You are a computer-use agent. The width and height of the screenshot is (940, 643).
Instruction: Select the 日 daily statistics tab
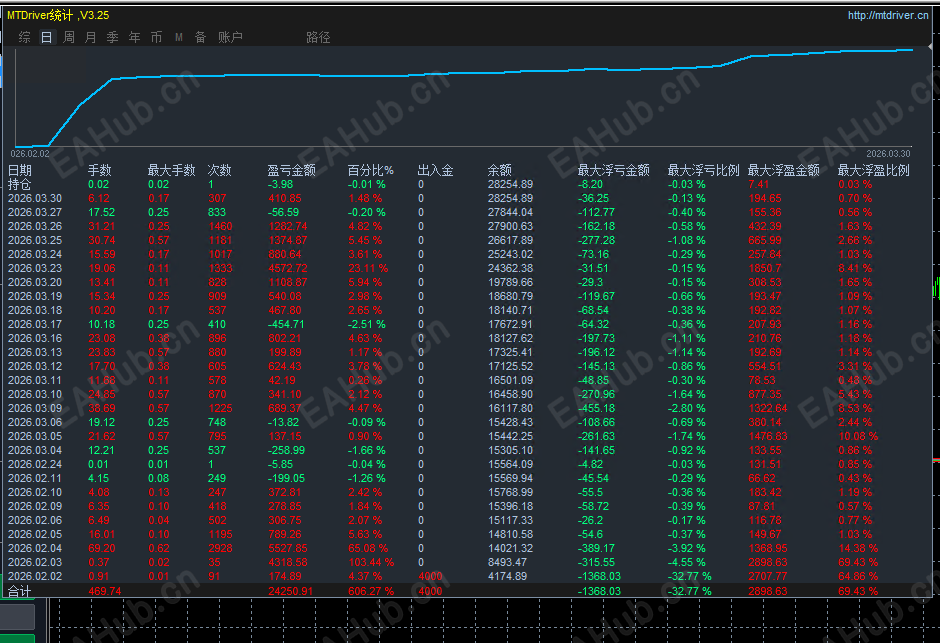click(46, 37)
